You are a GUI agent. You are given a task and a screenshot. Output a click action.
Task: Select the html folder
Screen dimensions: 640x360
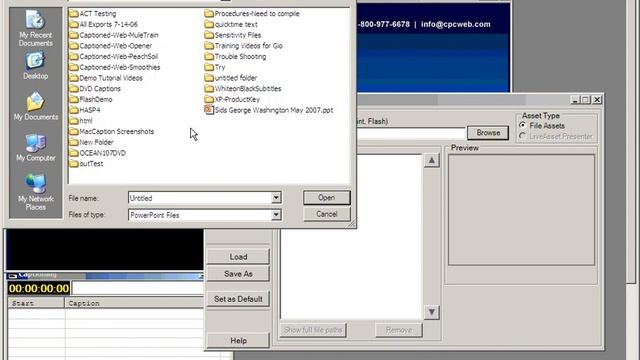point(81,121)
